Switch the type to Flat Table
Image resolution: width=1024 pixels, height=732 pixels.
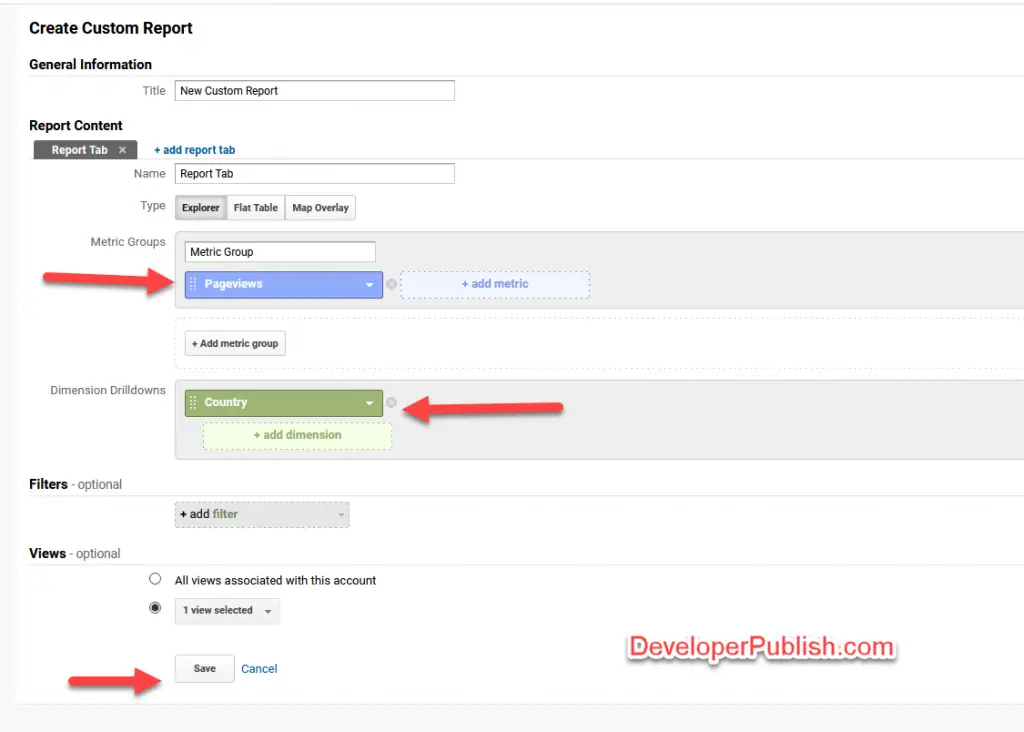click(255, 208)
